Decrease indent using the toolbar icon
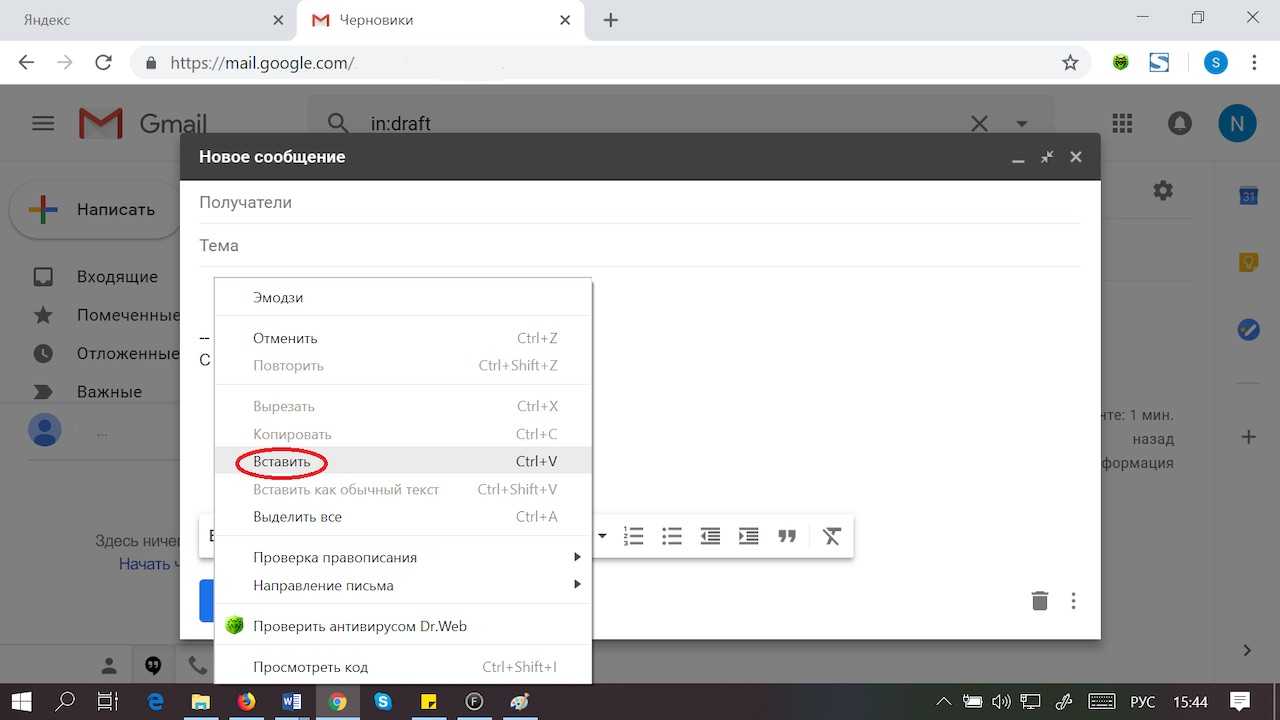 click(x=710, y=536)
